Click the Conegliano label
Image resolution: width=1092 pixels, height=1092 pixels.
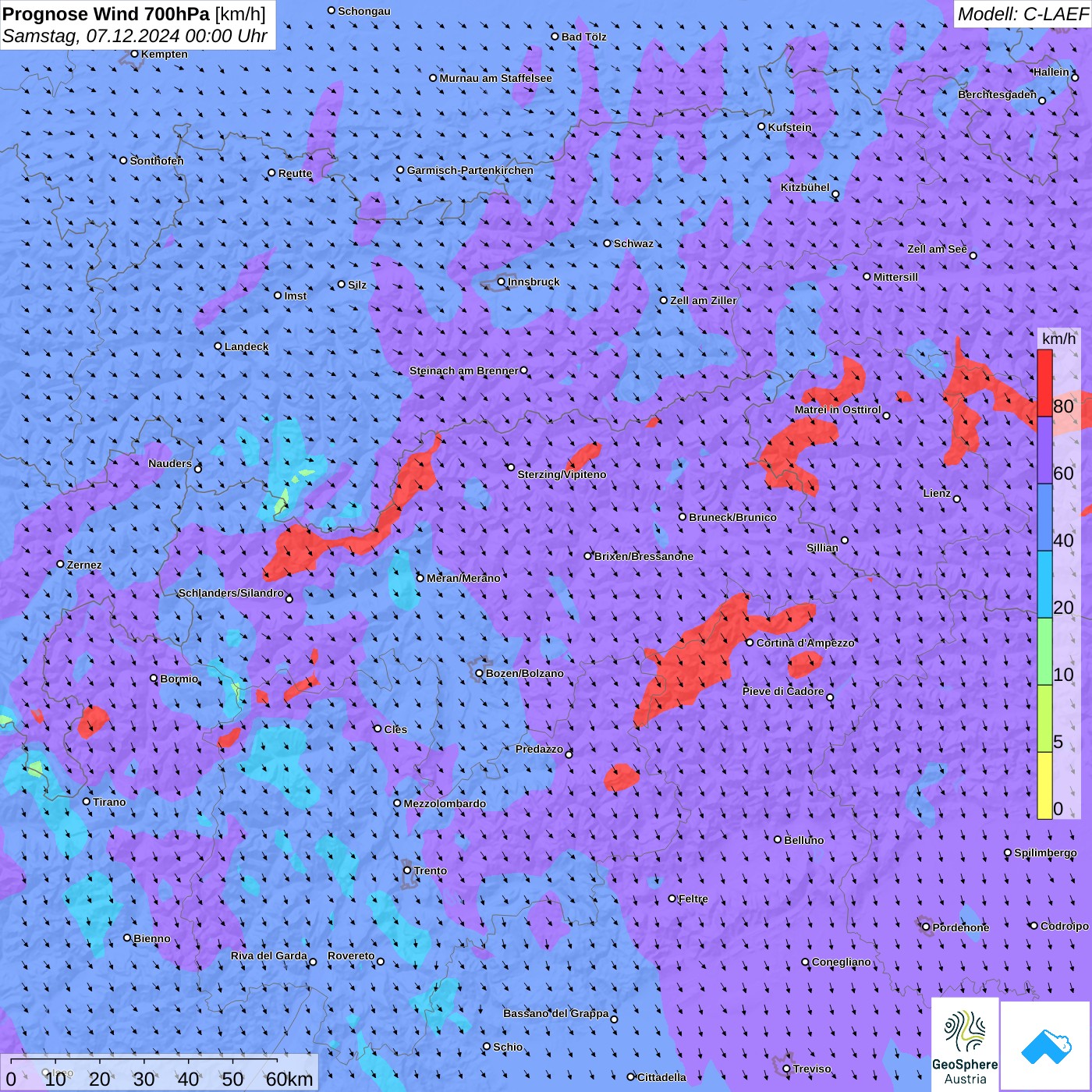pos(841,962)
